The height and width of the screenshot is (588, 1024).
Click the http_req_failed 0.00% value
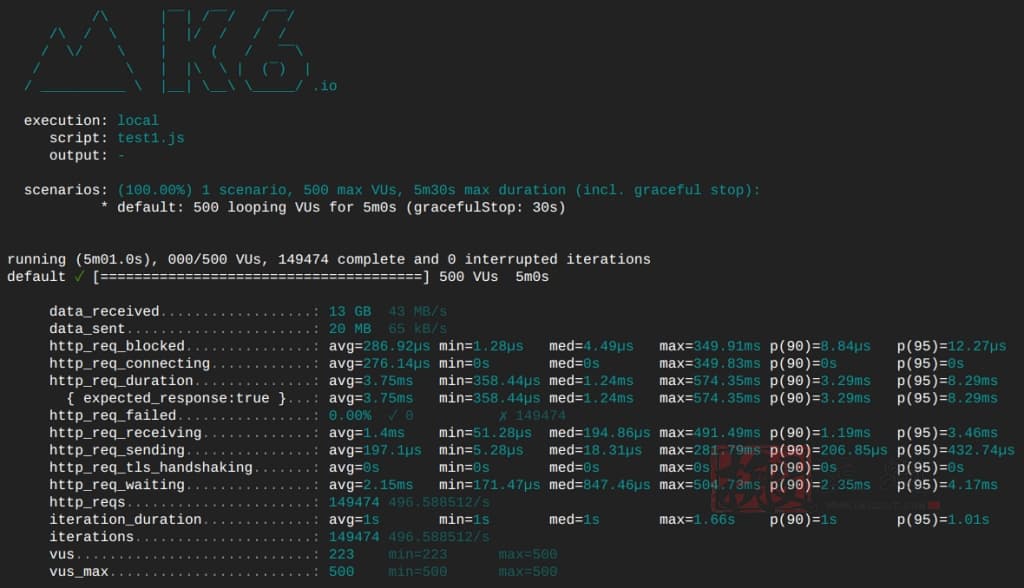coord(350,416)
